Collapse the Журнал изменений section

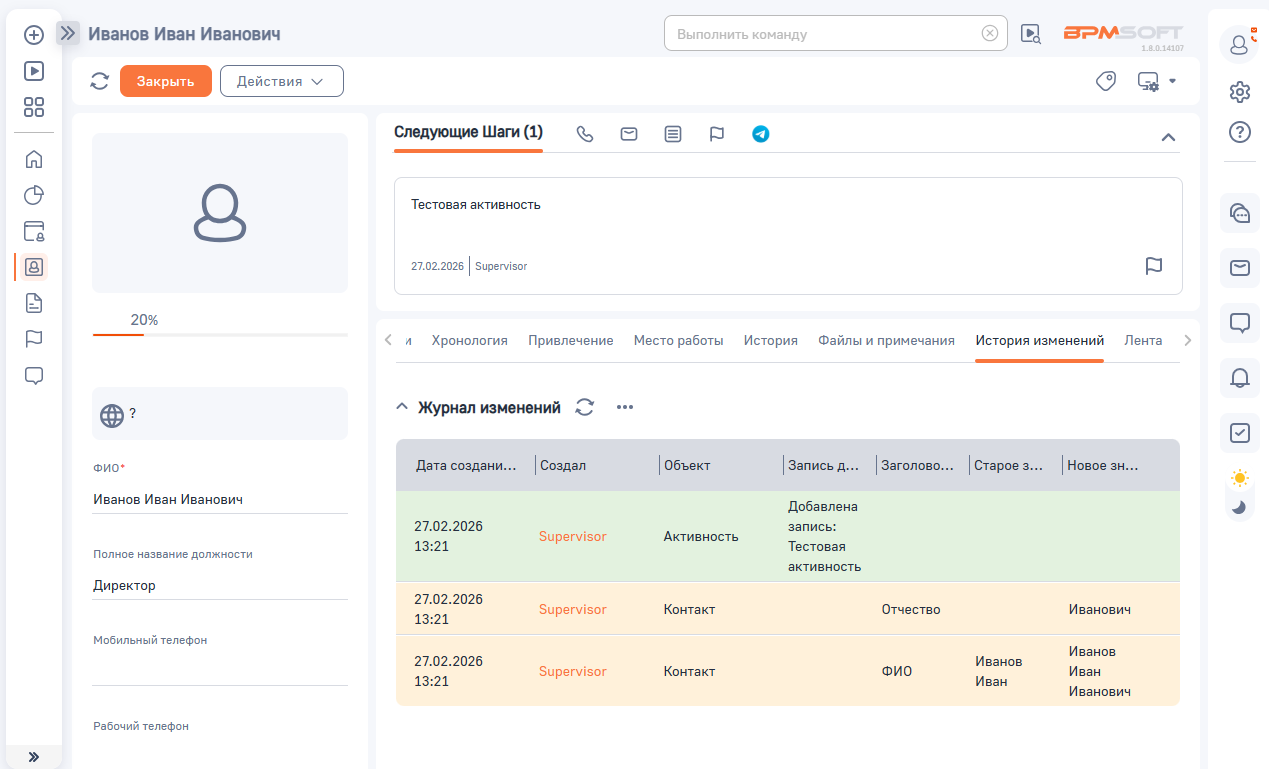click(402, 407)
